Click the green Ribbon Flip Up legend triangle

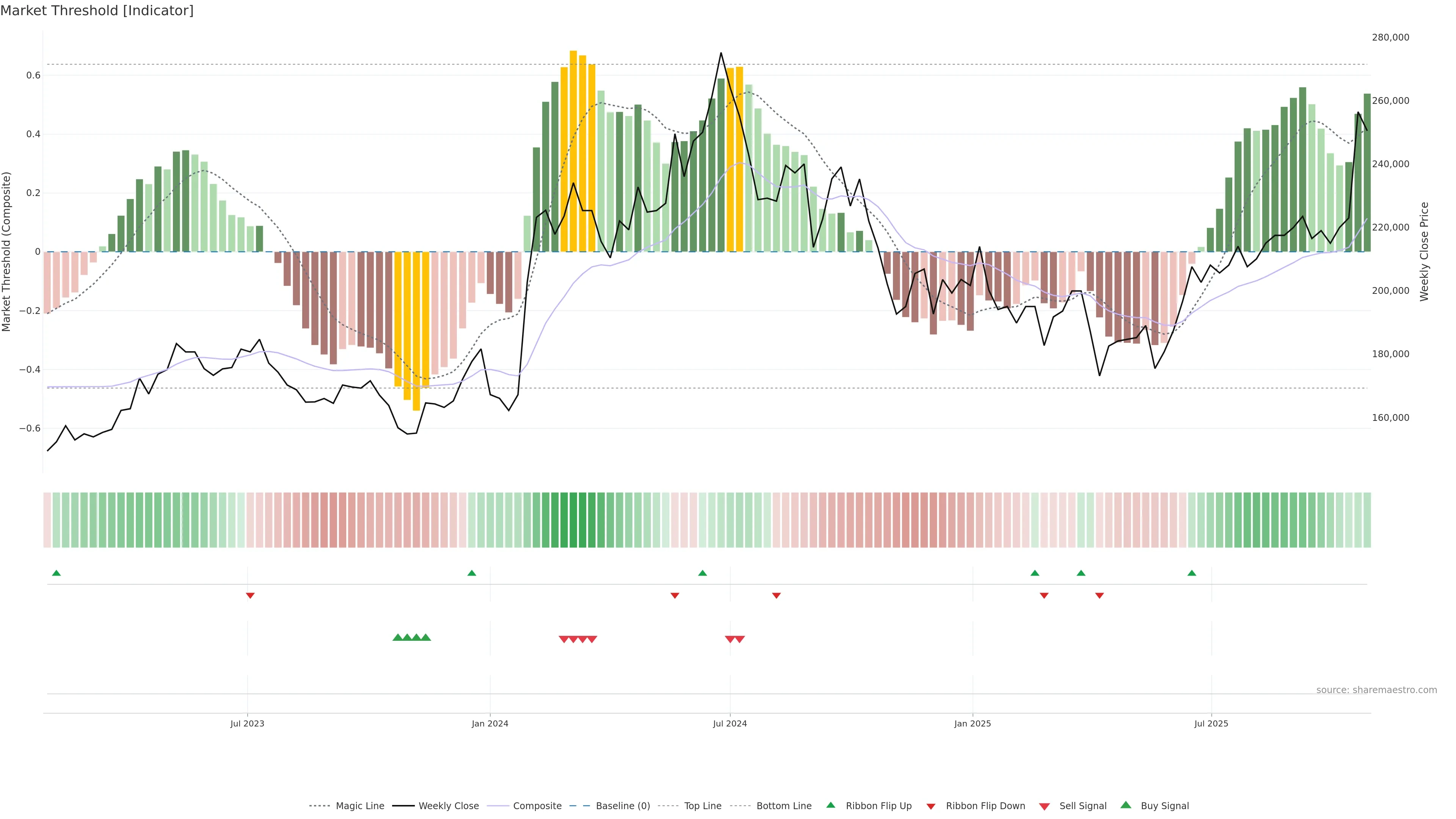[830, 805]
